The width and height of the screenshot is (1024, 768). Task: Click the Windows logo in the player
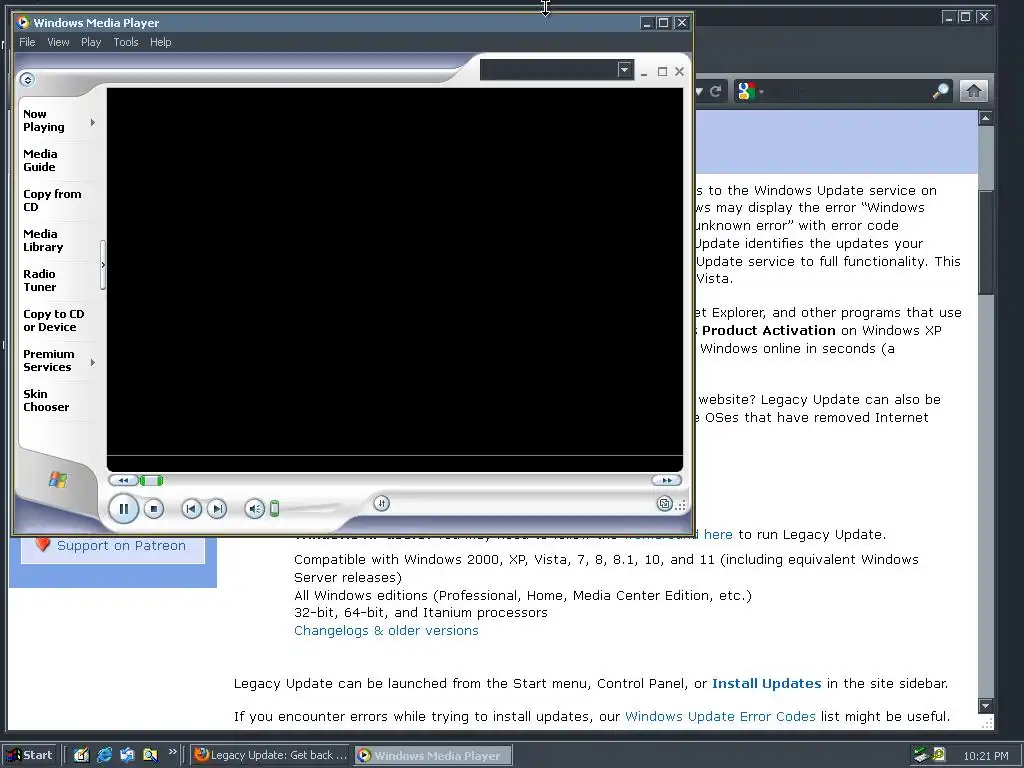57,480
